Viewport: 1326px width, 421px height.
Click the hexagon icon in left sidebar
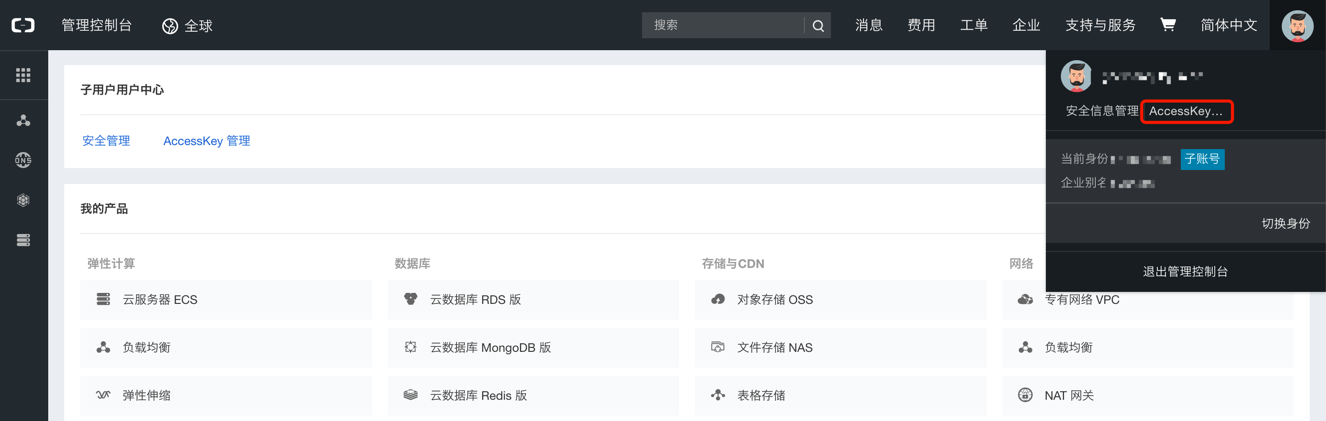tap(23, 200)
